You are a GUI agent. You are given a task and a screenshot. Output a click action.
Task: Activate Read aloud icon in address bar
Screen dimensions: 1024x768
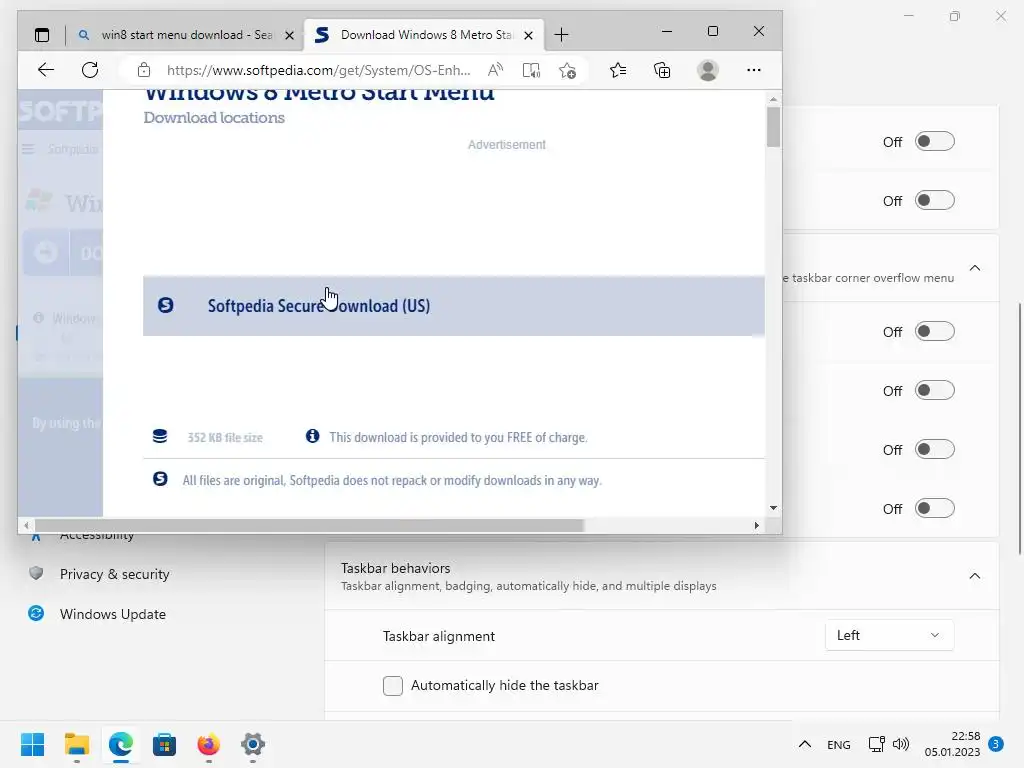click(x=496, y=70)
